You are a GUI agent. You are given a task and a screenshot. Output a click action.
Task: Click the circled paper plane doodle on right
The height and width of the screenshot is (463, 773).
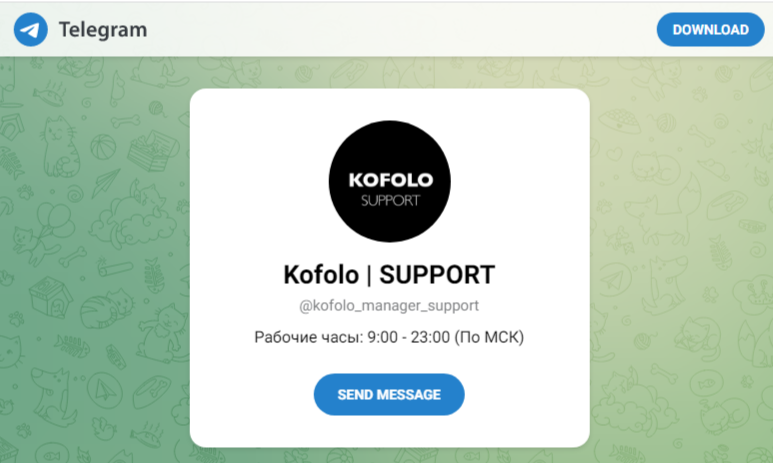(614, 281)
